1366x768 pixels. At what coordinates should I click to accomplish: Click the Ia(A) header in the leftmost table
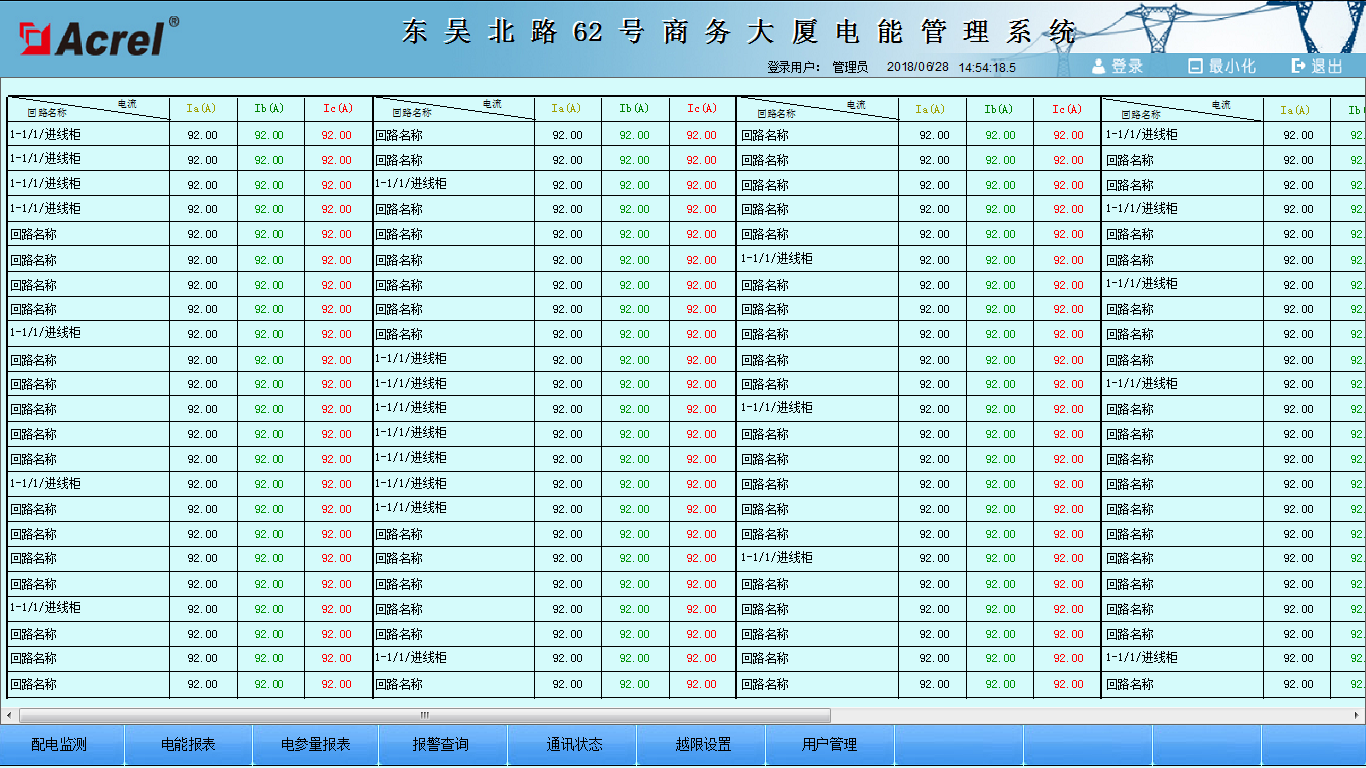(201, 109)
